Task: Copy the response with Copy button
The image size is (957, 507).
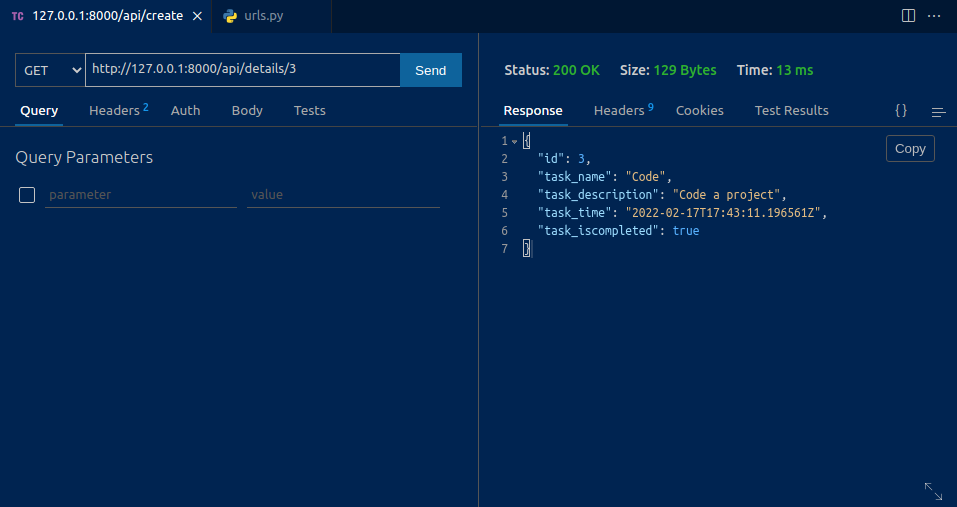Action: click(x=910, y=148)
